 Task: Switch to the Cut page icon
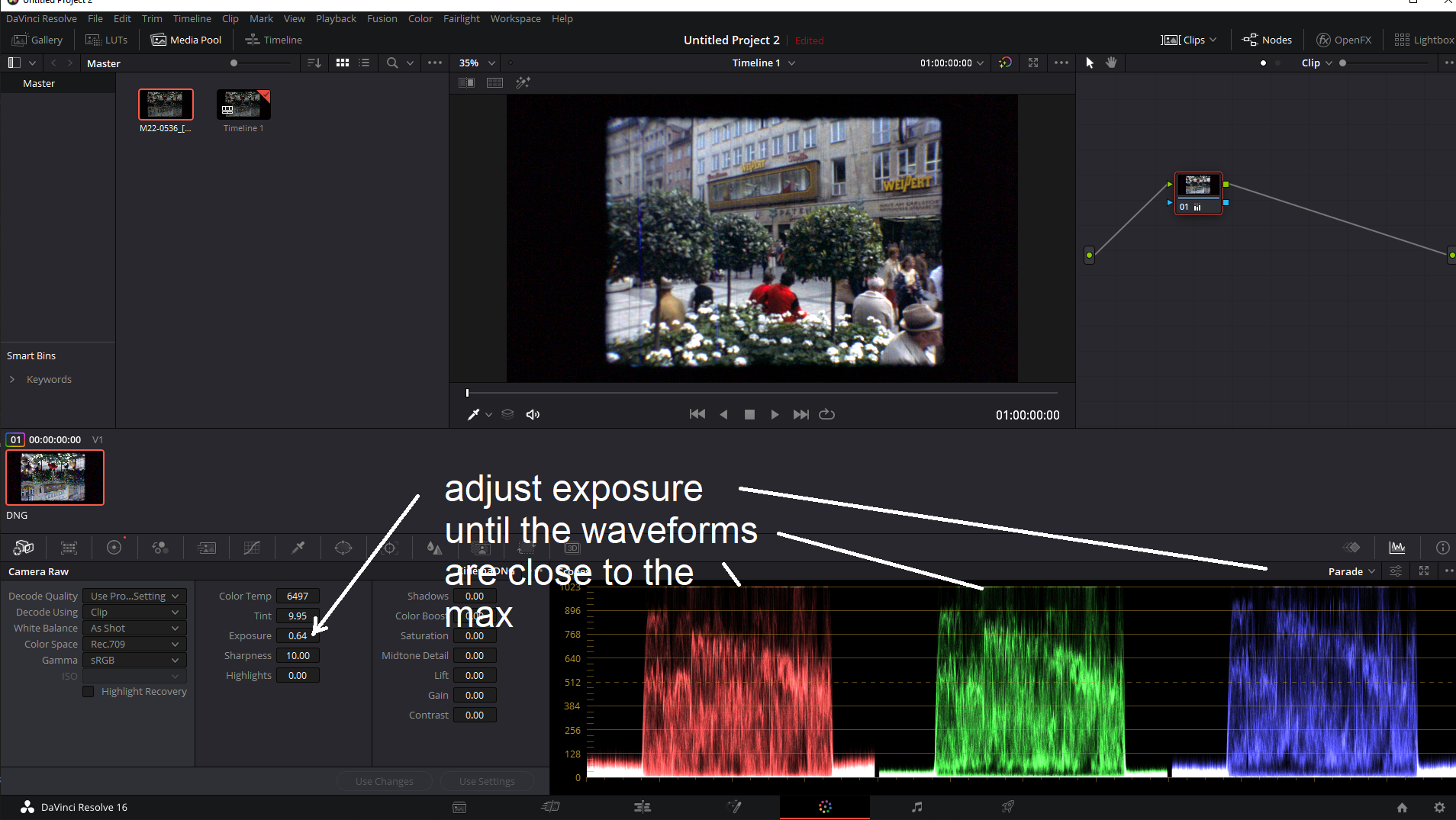550,807
